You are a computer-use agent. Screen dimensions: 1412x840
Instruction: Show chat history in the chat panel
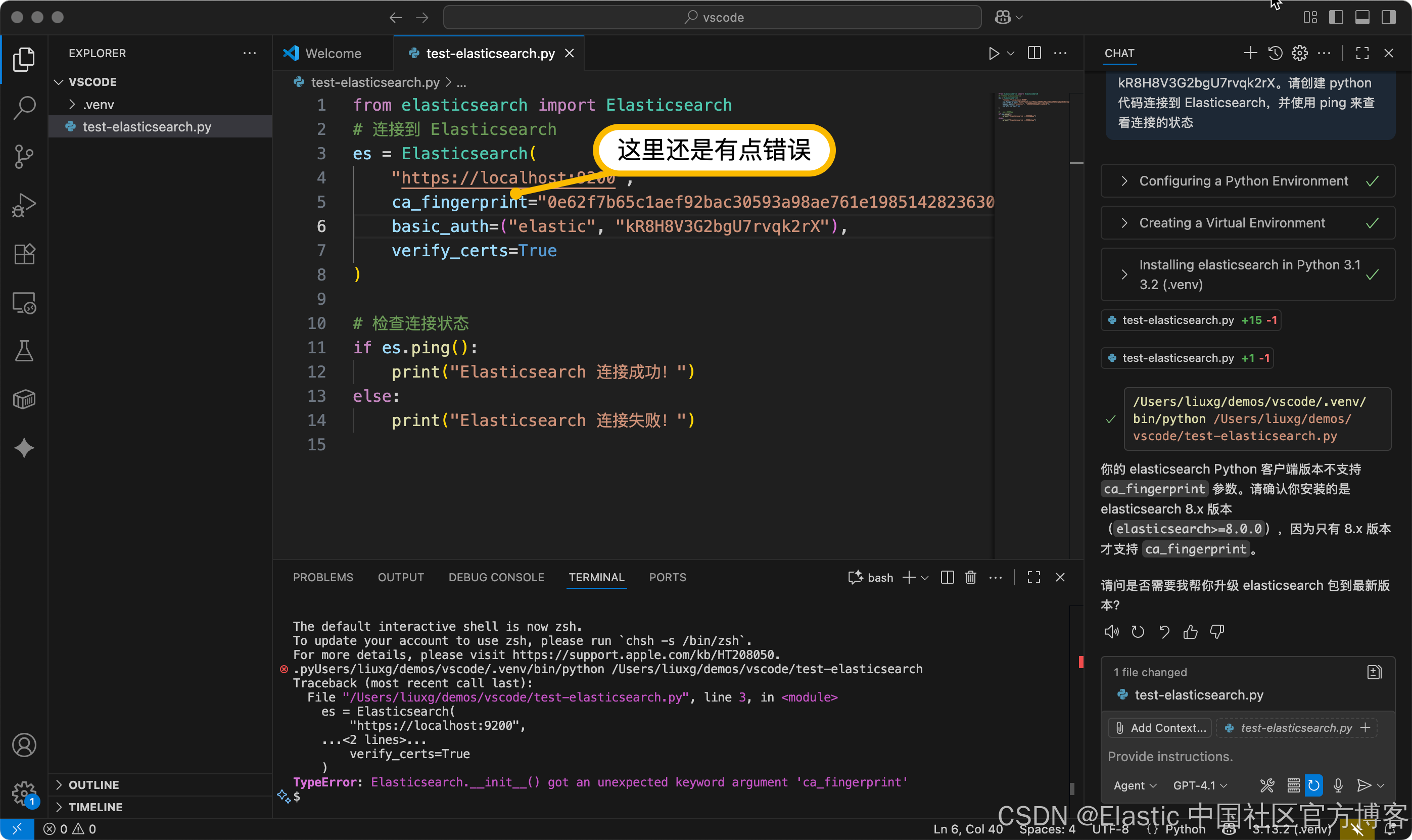tap(1275, 53)
